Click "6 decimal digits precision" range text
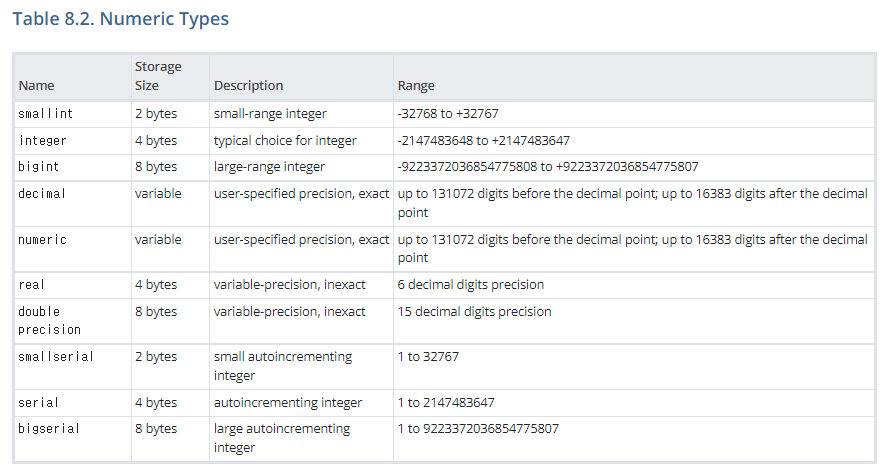The height and width of the screenshot is (473, 889). click(471, 285)
